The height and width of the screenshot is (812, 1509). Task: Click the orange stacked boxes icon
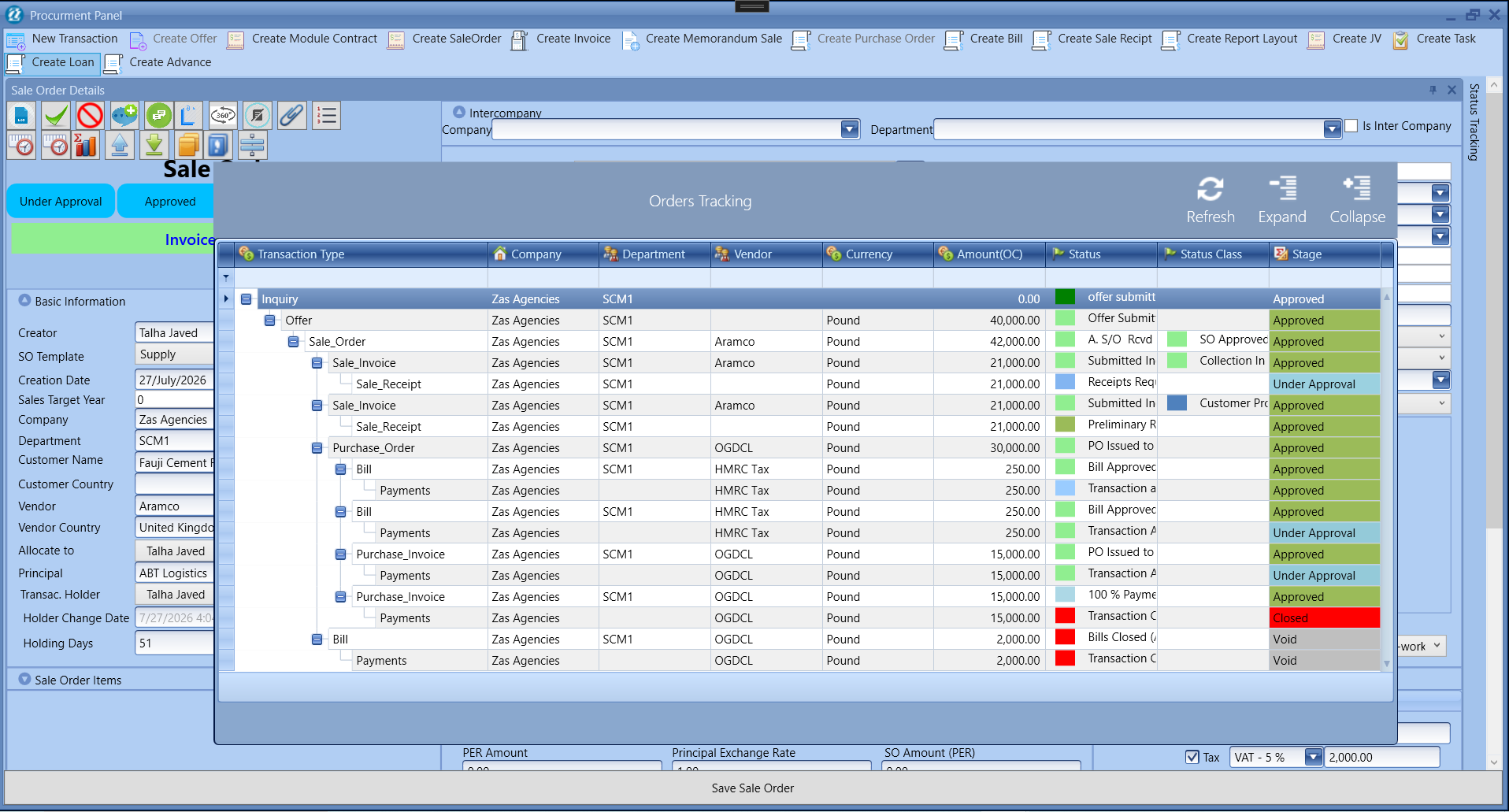188,145
